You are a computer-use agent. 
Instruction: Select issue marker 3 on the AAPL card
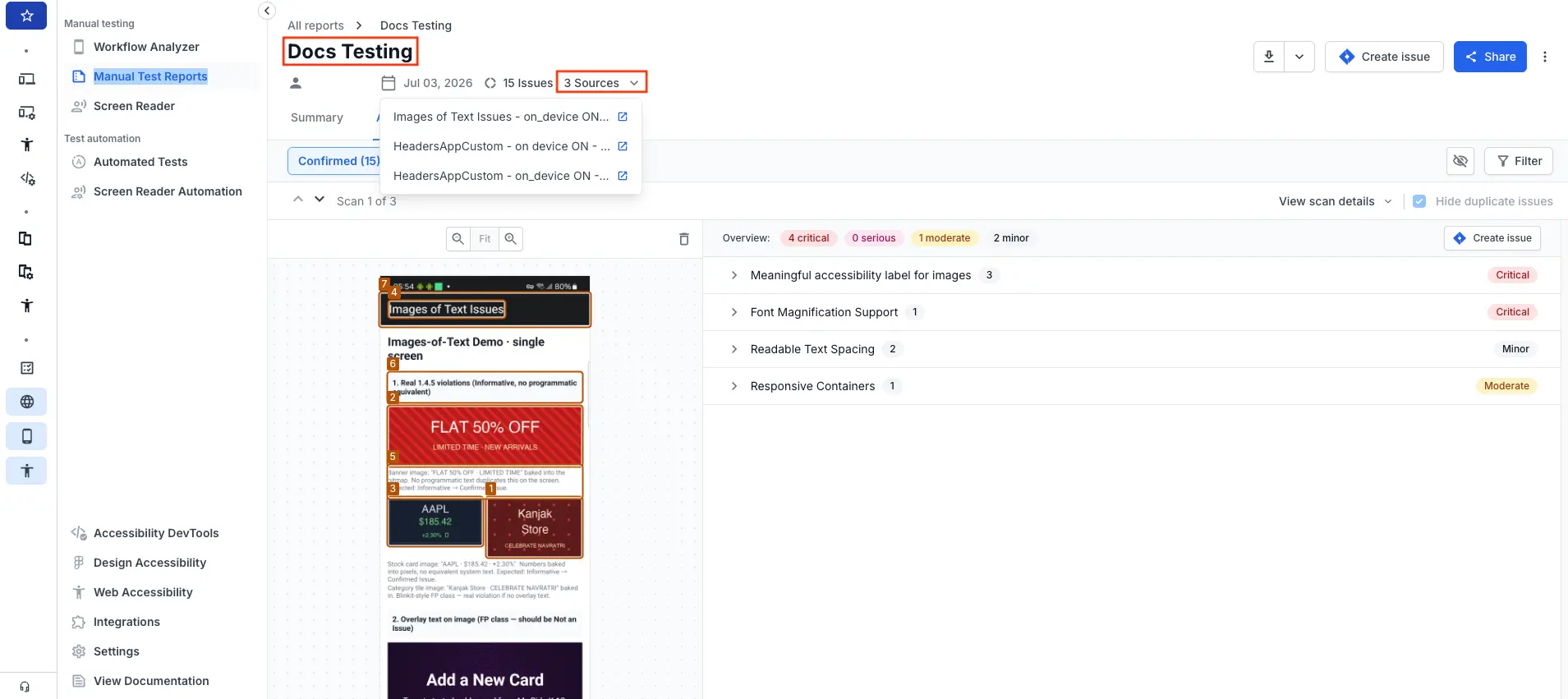click(x=393, y=489)
